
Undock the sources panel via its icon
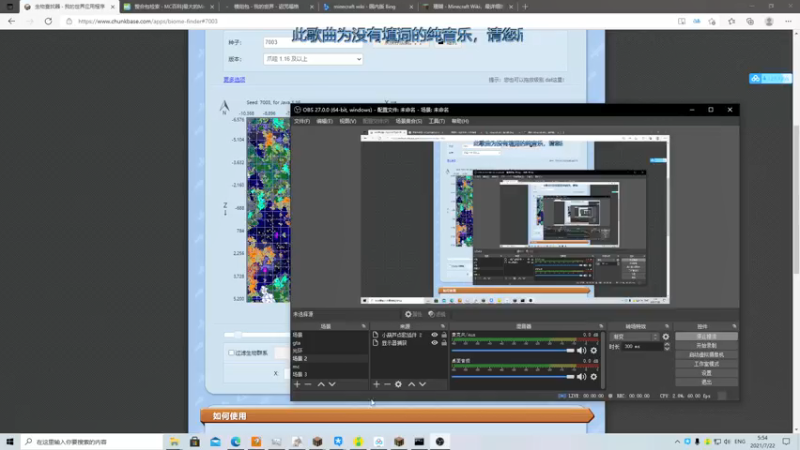click(x=442, y=326)
